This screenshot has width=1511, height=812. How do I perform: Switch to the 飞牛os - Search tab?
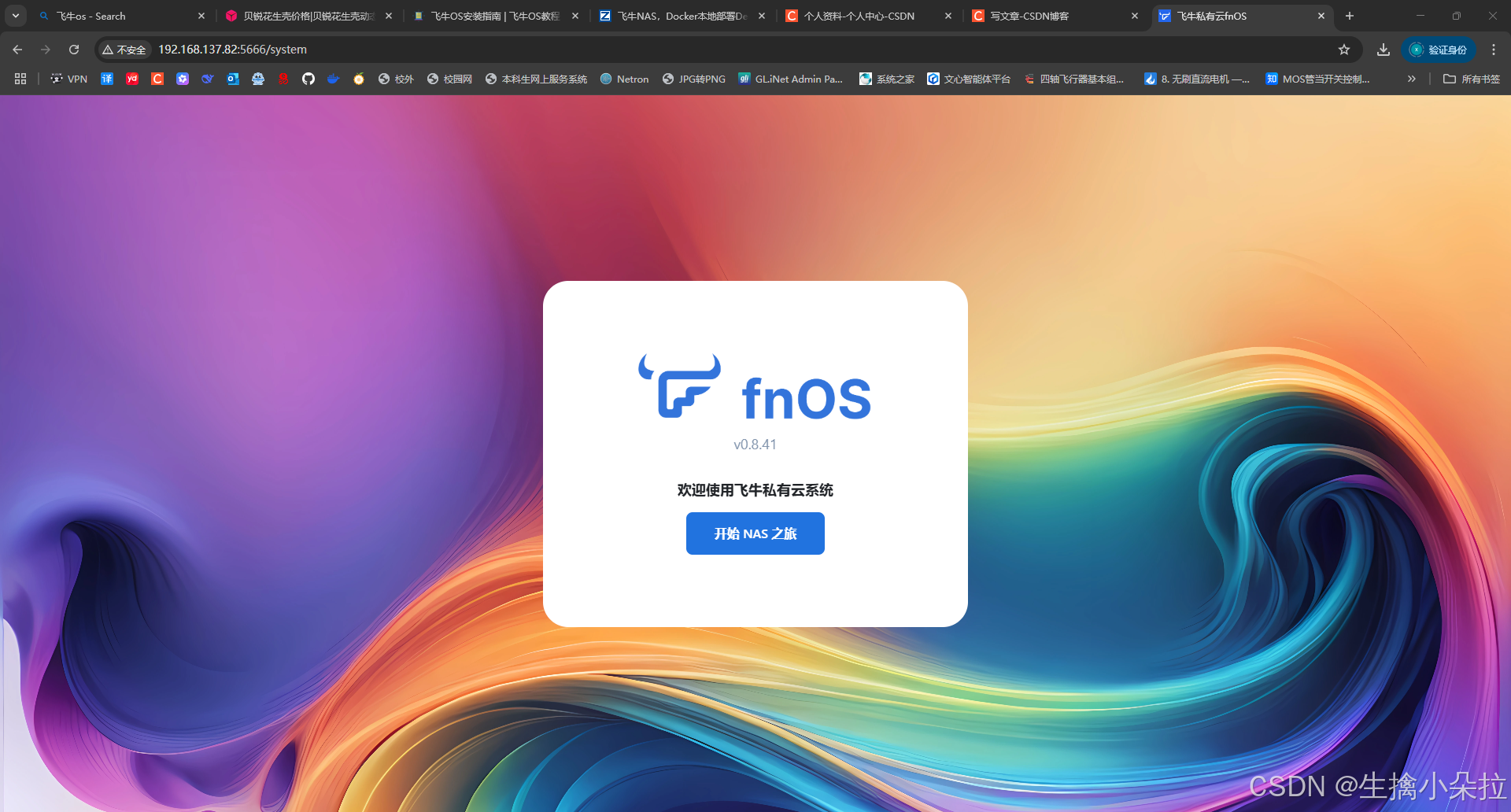[122, 16]
